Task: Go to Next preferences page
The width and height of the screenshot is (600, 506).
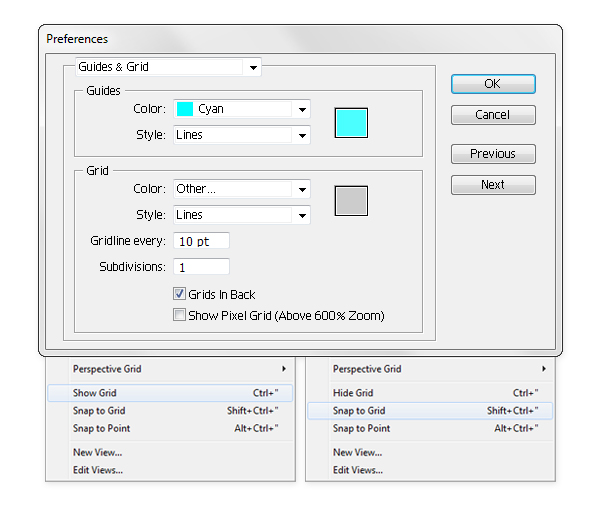Action: click(x=493, y=185)
